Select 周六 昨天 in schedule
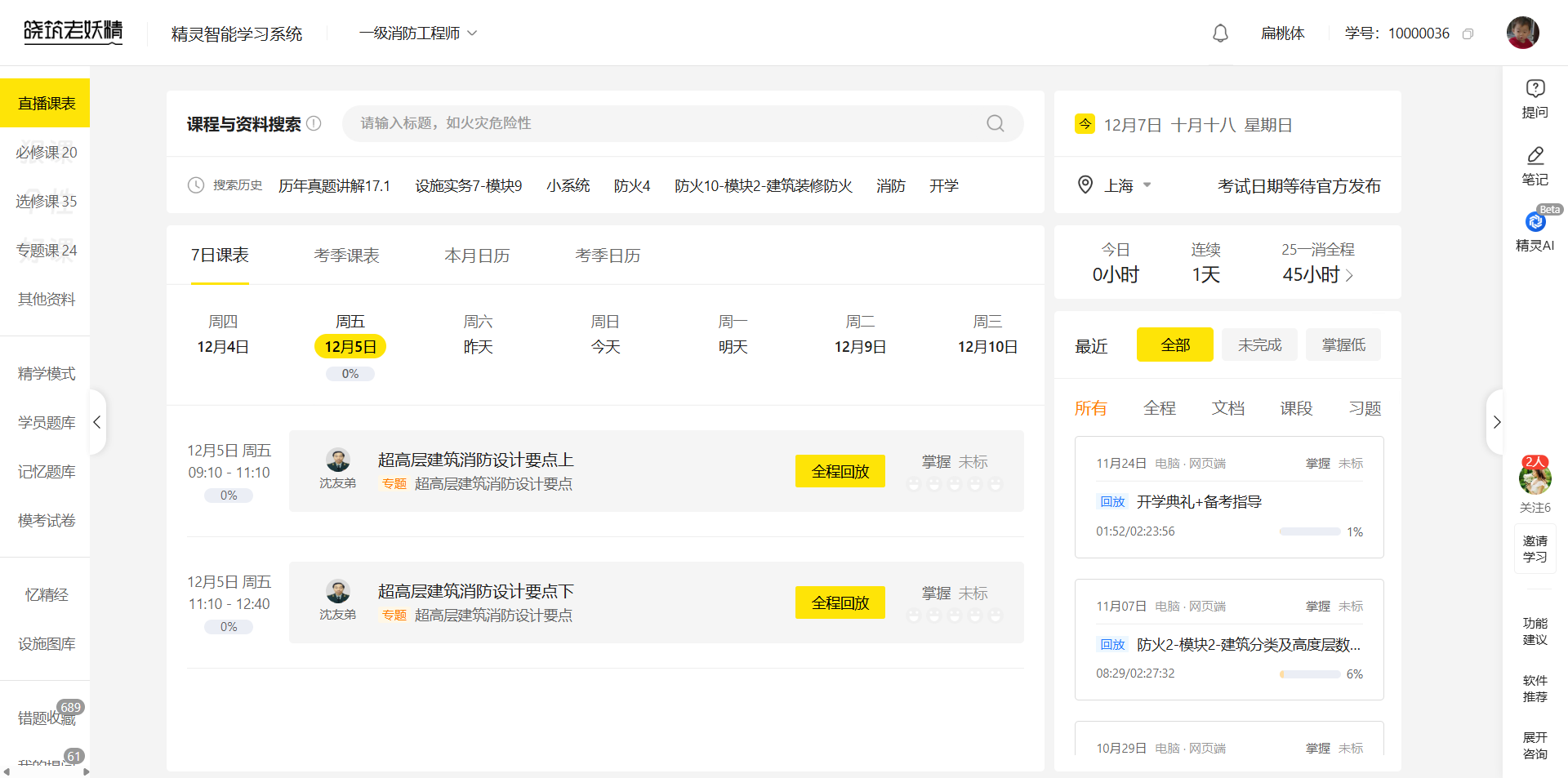1568x778 pixels. (478, 335)
